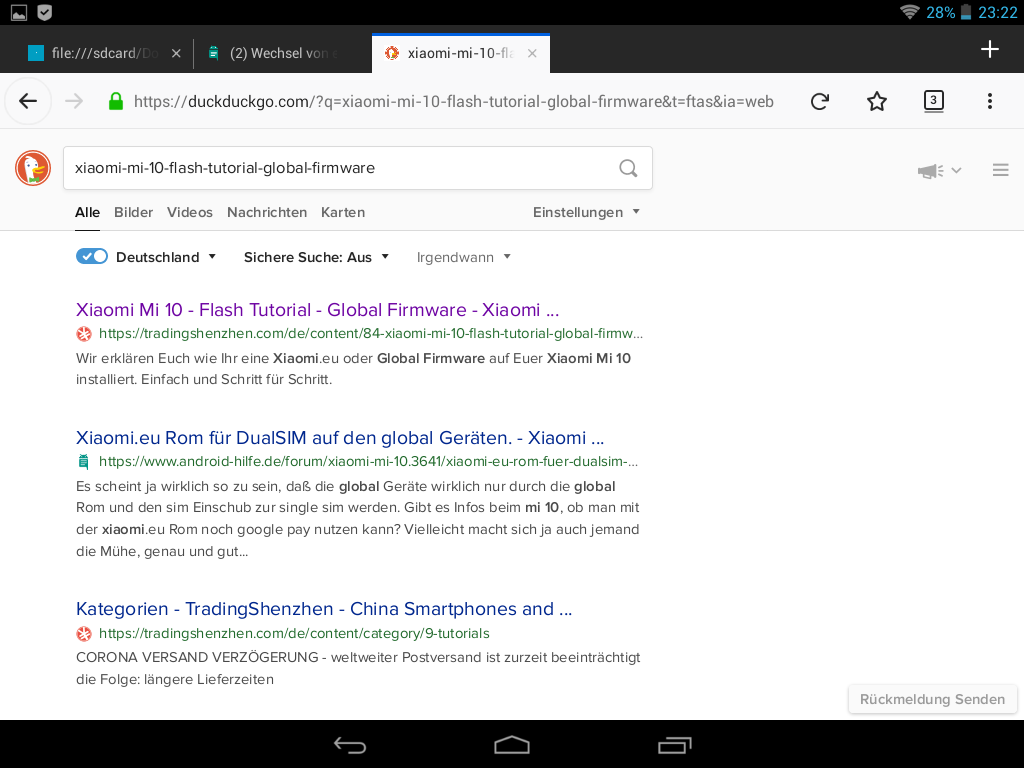
Task: Expand the Einstellungen dropdown
Action: pos(586,212)
